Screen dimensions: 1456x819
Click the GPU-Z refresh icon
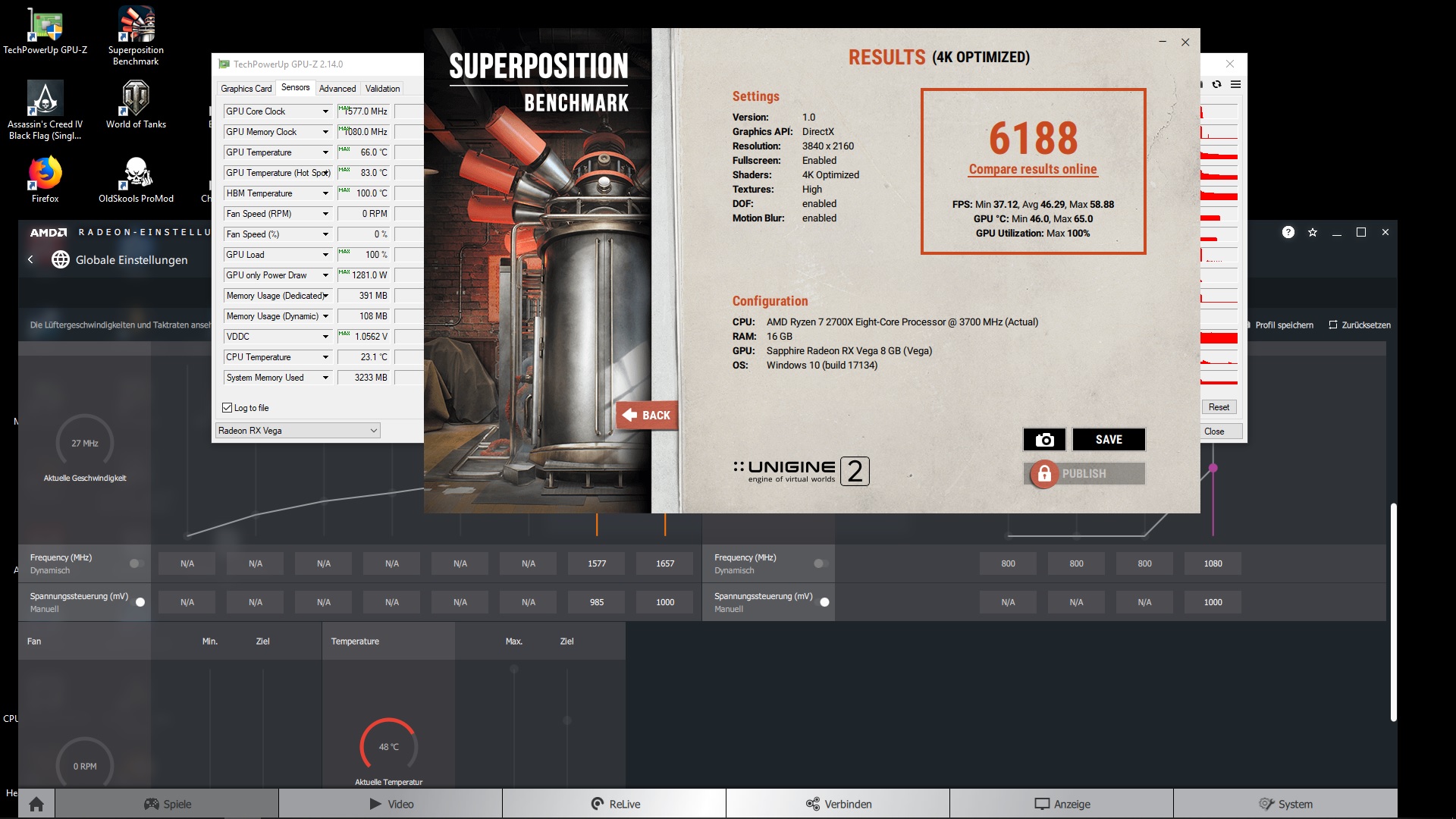(1216, 84)
